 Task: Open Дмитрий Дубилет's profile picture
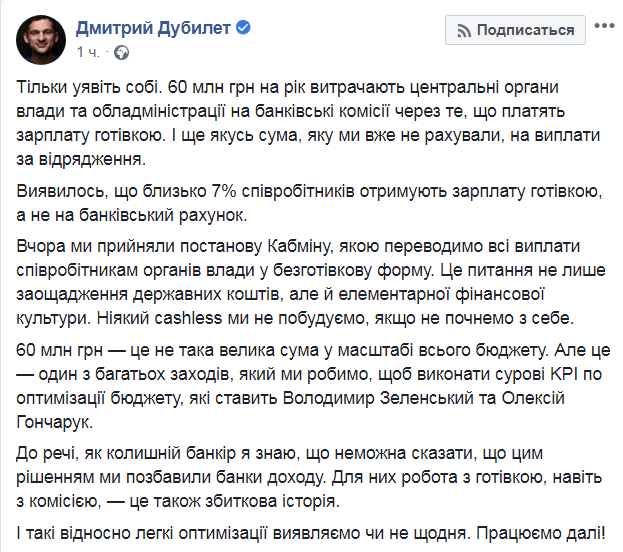pos(40,38)
